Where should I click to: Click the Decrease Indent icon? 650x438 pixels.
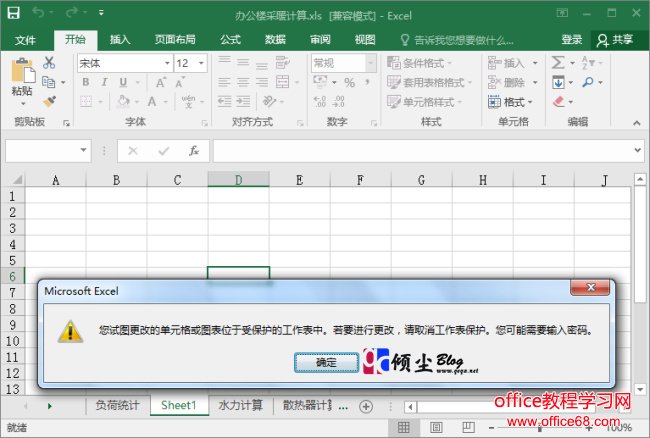[x=224, y=101]
